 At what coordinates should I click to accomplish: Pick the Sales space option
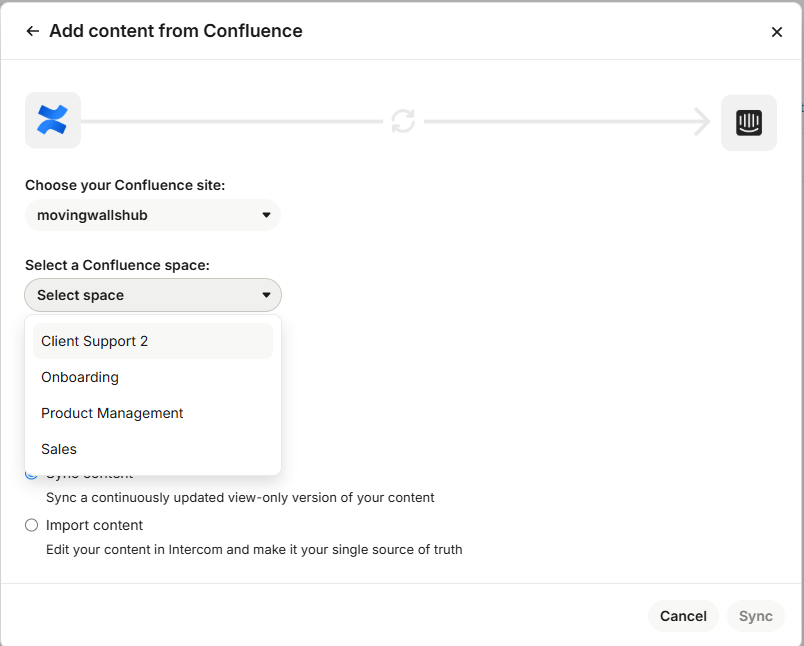59,449
